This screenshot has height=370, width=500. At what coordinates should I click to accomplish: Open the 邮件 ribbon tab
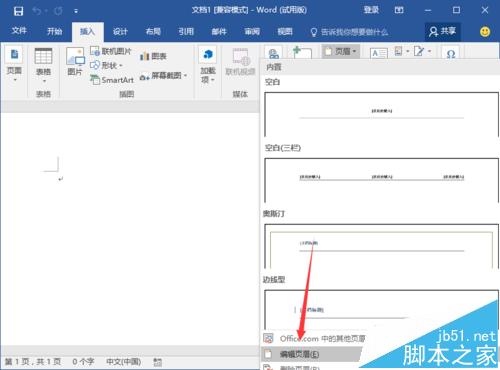tap(219, 32)
